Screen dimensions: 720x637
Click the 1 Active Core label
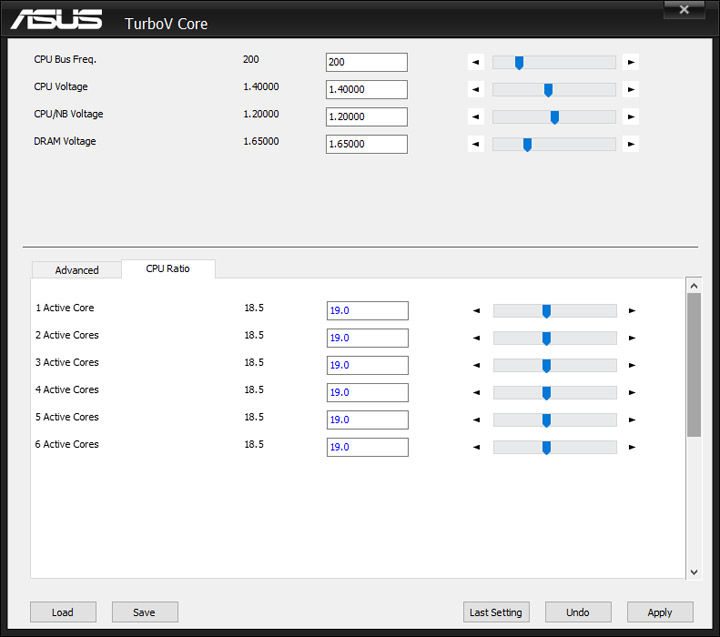pyautogui.click(x=65, y=308)
